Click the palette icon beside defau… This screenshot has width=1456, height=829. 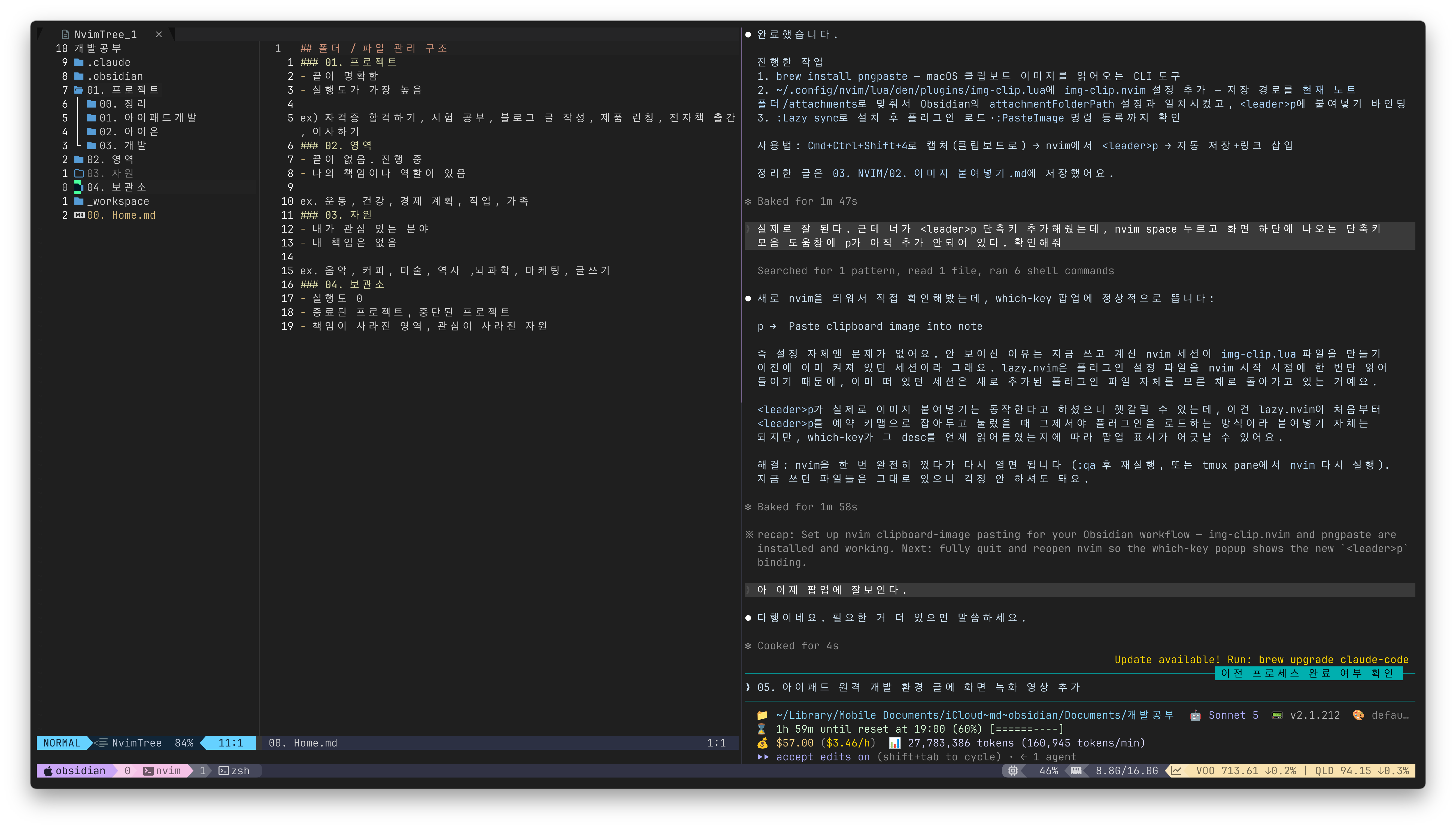[x=1359, y=715]
